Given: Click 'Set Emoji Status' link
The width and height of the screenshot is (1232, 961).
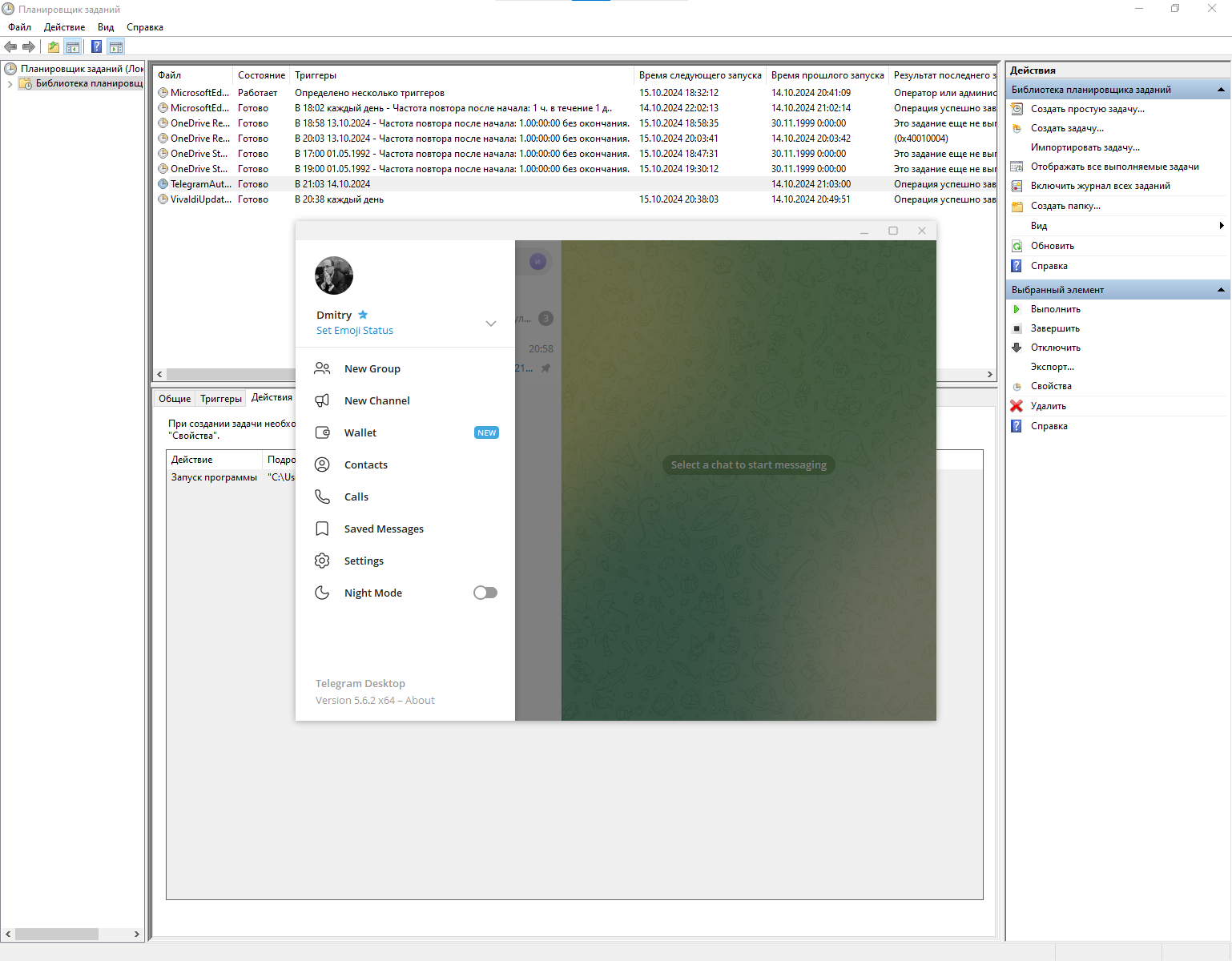Looking at the screenshot, I should pyautogui.click(x=355, y=330).
